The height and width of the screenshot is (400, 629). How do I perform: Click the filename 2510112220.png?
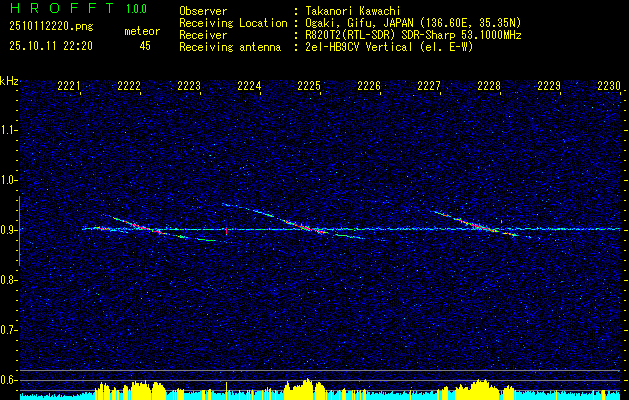(x=51, y=27)
